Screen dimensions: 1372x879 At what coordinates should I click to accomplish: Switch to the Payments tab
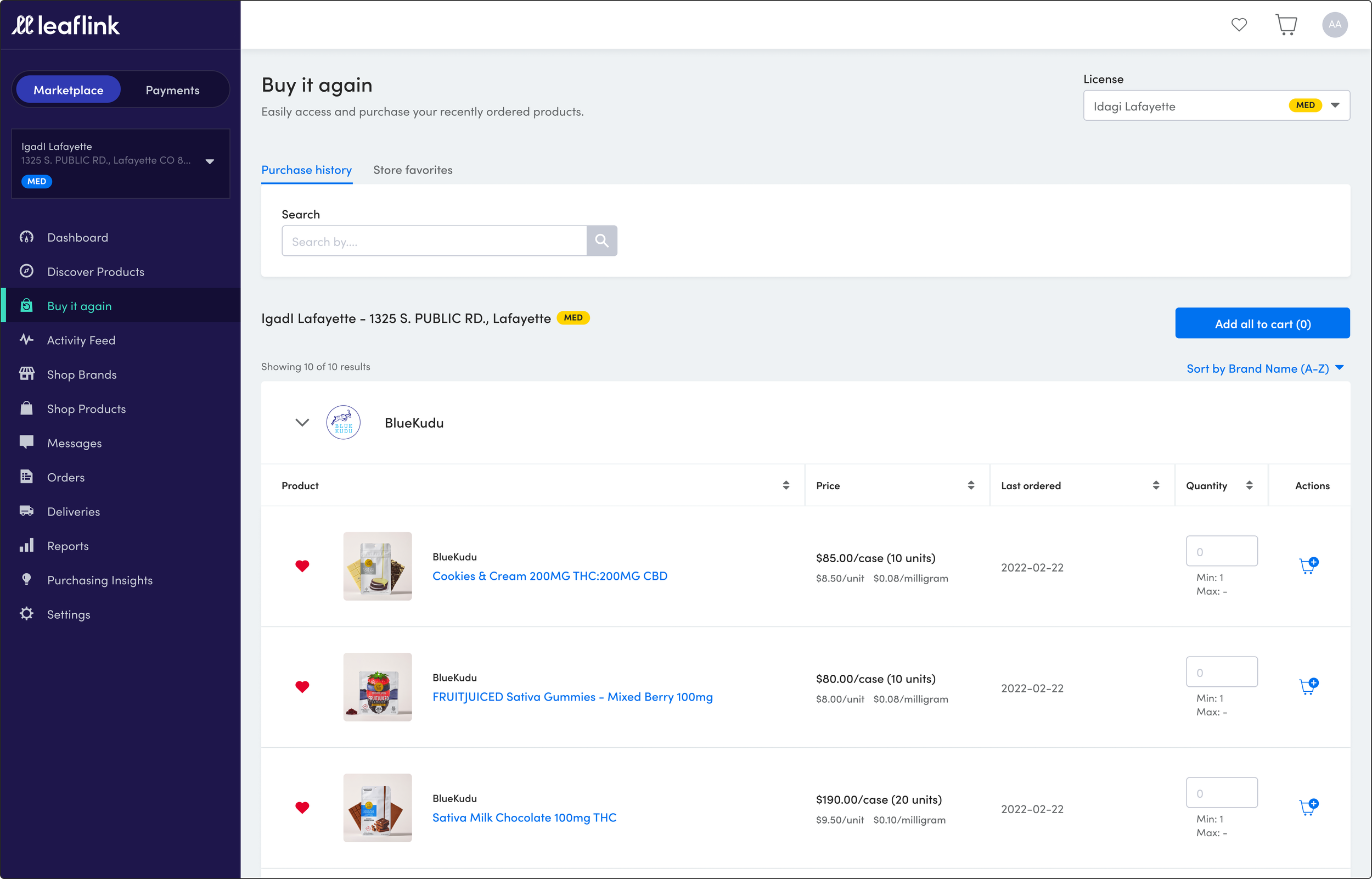(172, 90)
